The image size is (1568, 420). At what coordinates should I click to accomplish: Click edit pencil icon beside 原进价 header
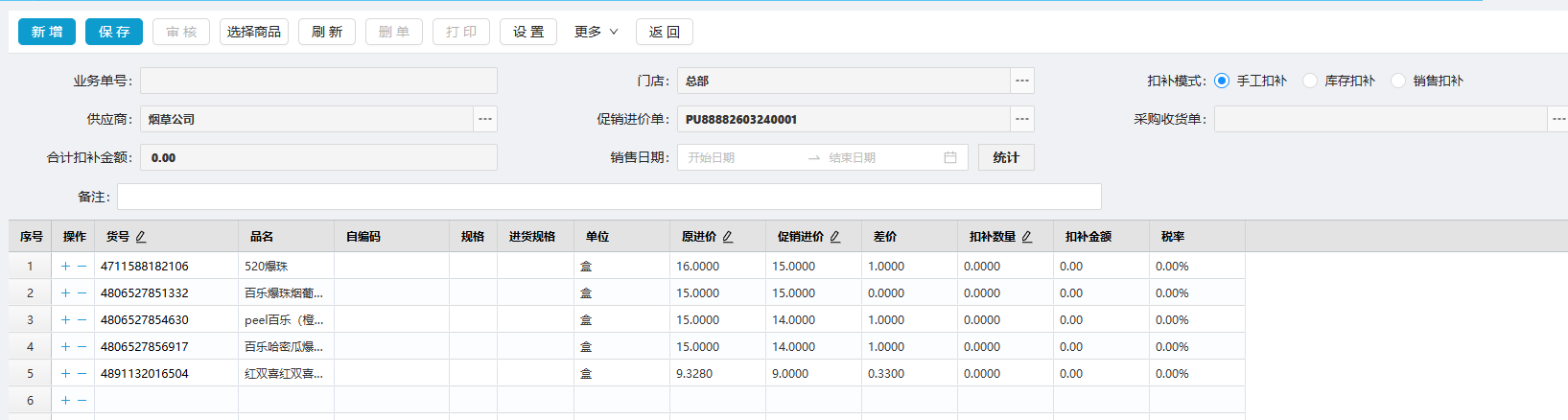point(728,237)
